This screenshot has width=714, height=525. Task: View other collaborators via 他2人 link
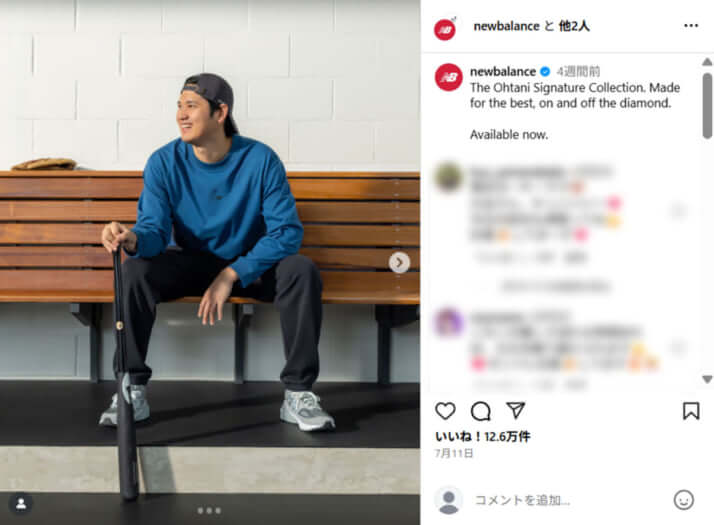(x=574, y=26)
